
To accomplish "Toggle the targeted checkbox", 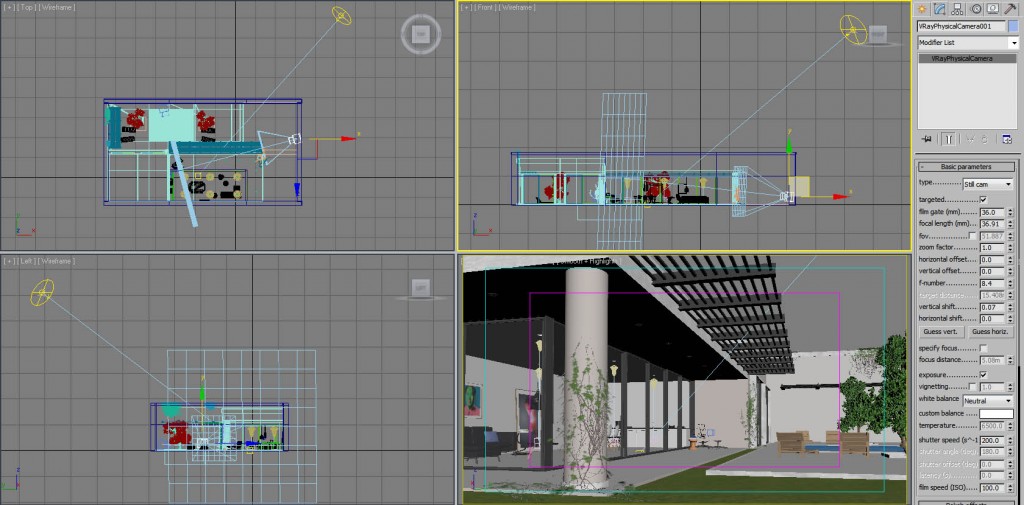I will [984, 199].
